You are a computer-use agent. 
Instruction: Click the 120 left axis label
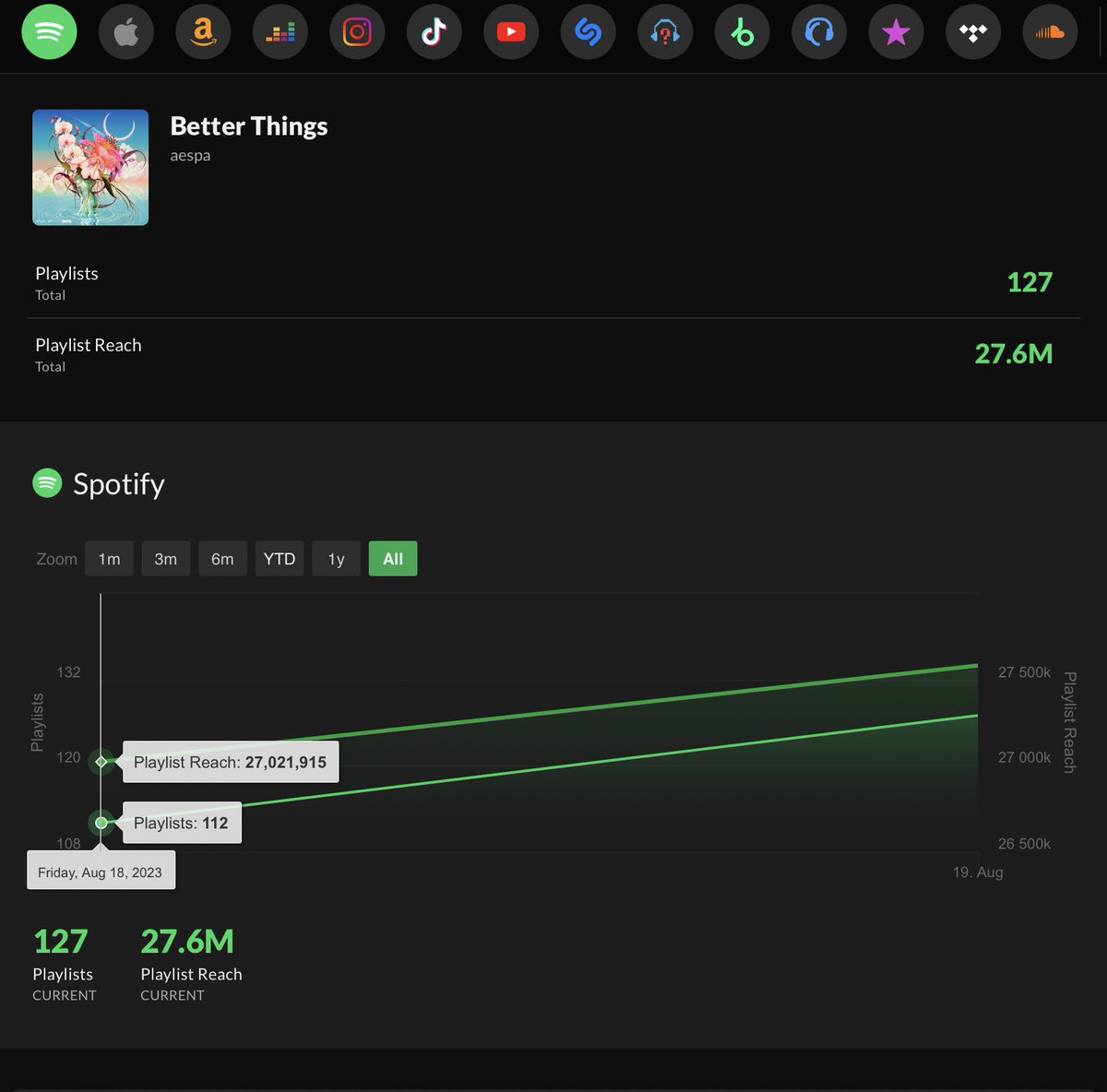68,757
